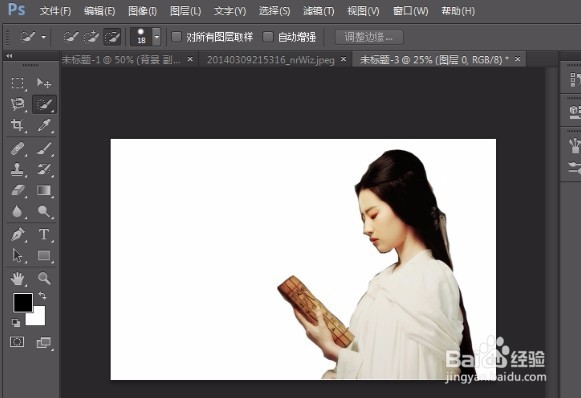Open the 滤镜(T) menu
This screenshot has height=398, width=581.
319,11
